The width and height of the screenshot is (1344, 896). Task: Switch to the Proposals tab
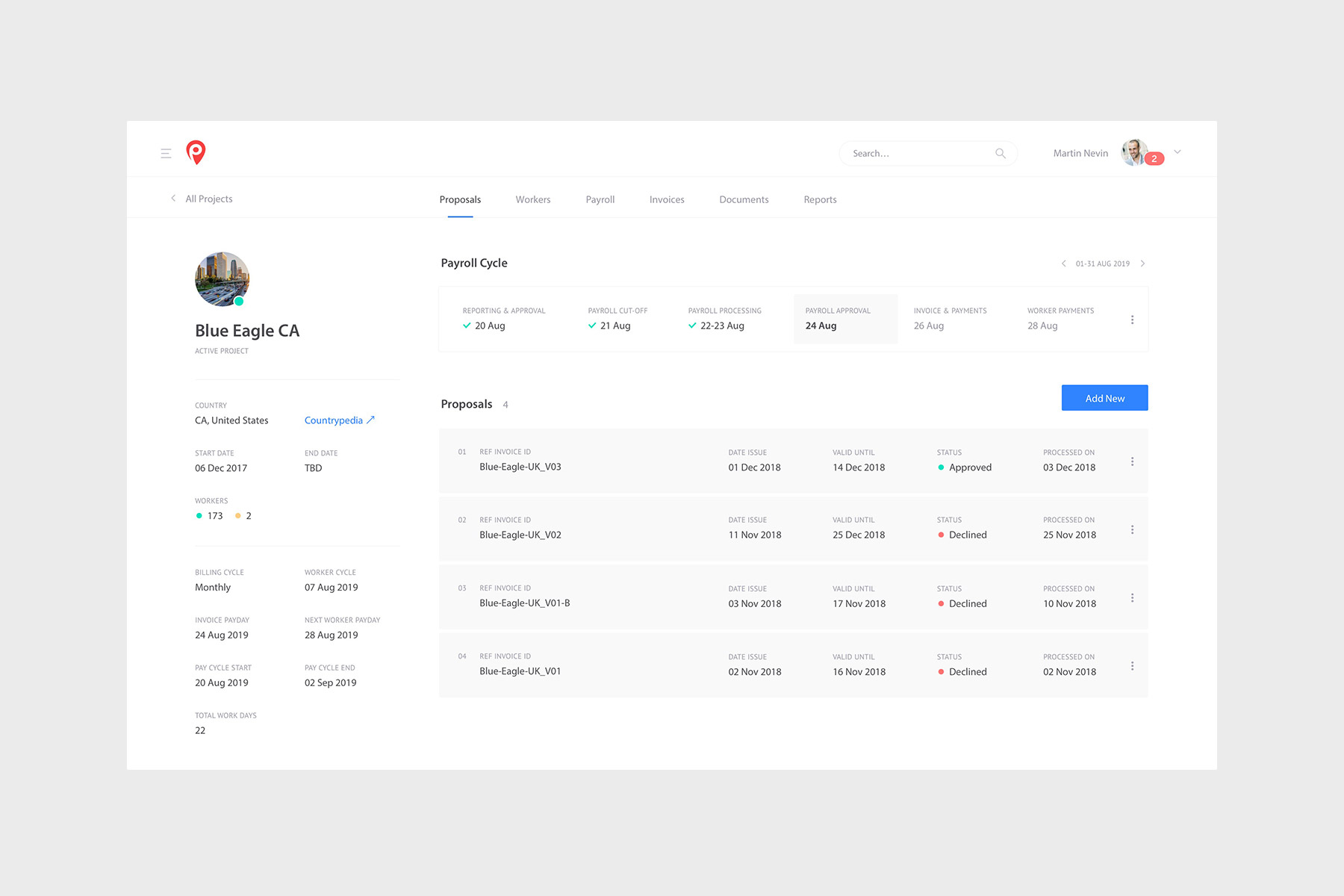(460, 199)
